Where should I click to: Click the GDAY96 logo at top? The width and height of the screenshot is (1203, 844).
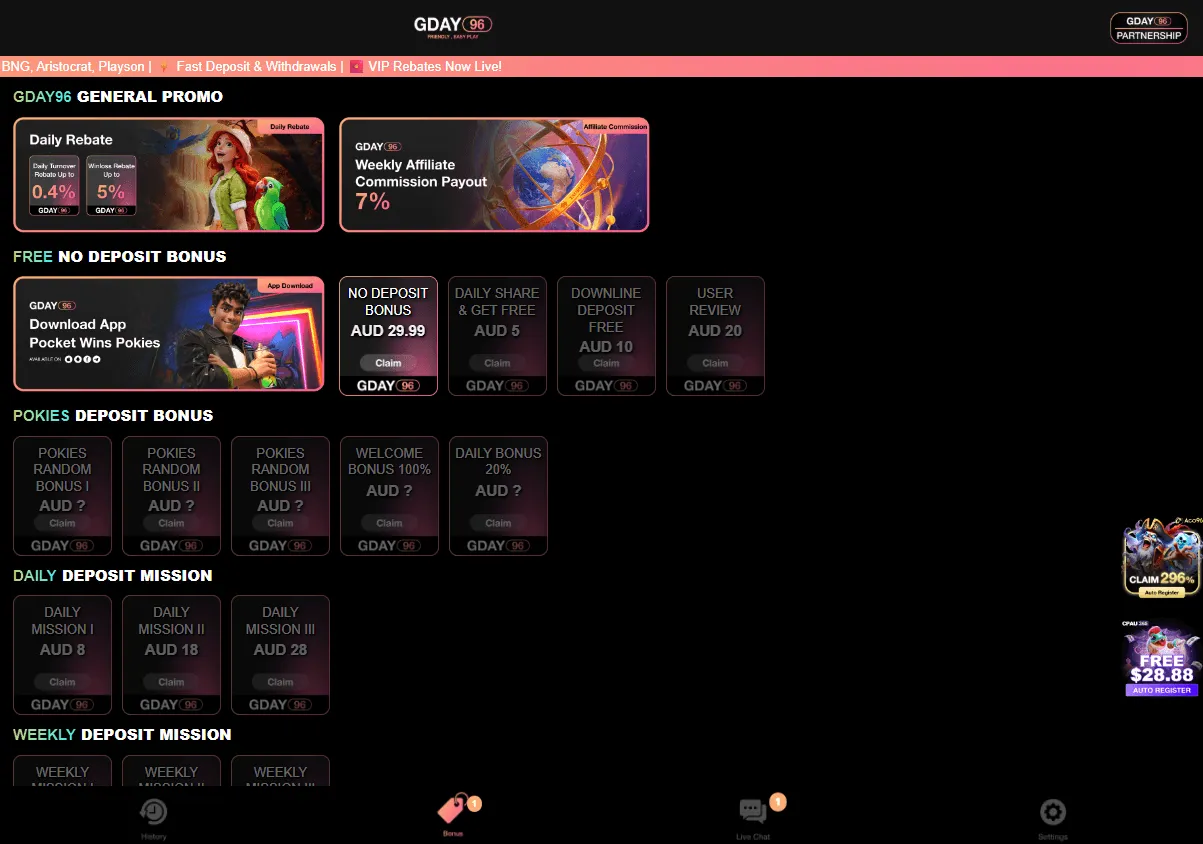[x=452, y=26]
